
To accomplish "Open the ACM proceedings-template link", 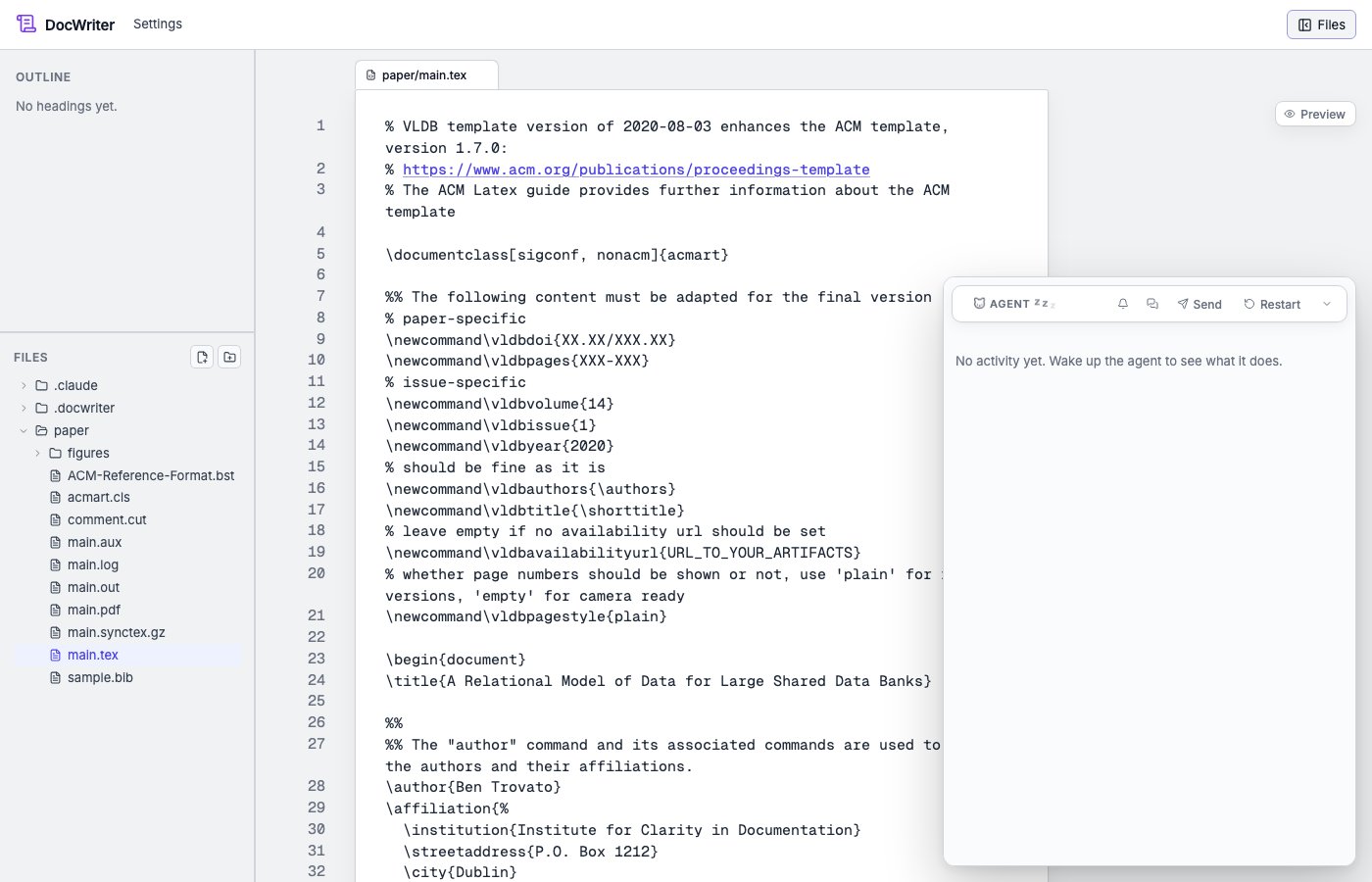I will [636, 170].
